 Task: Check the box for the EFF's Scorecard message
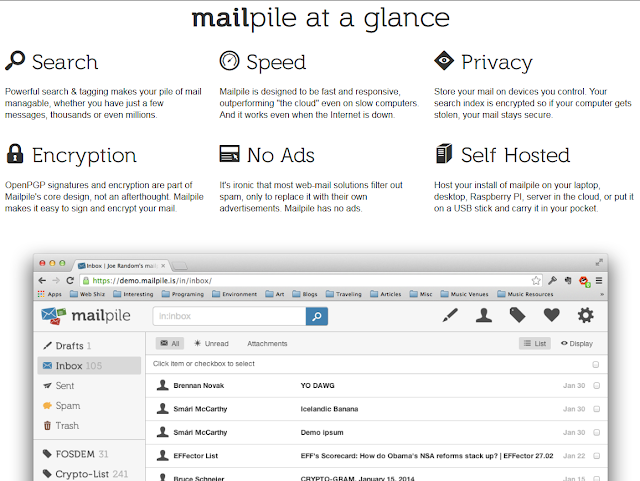(x=596, y=456)
